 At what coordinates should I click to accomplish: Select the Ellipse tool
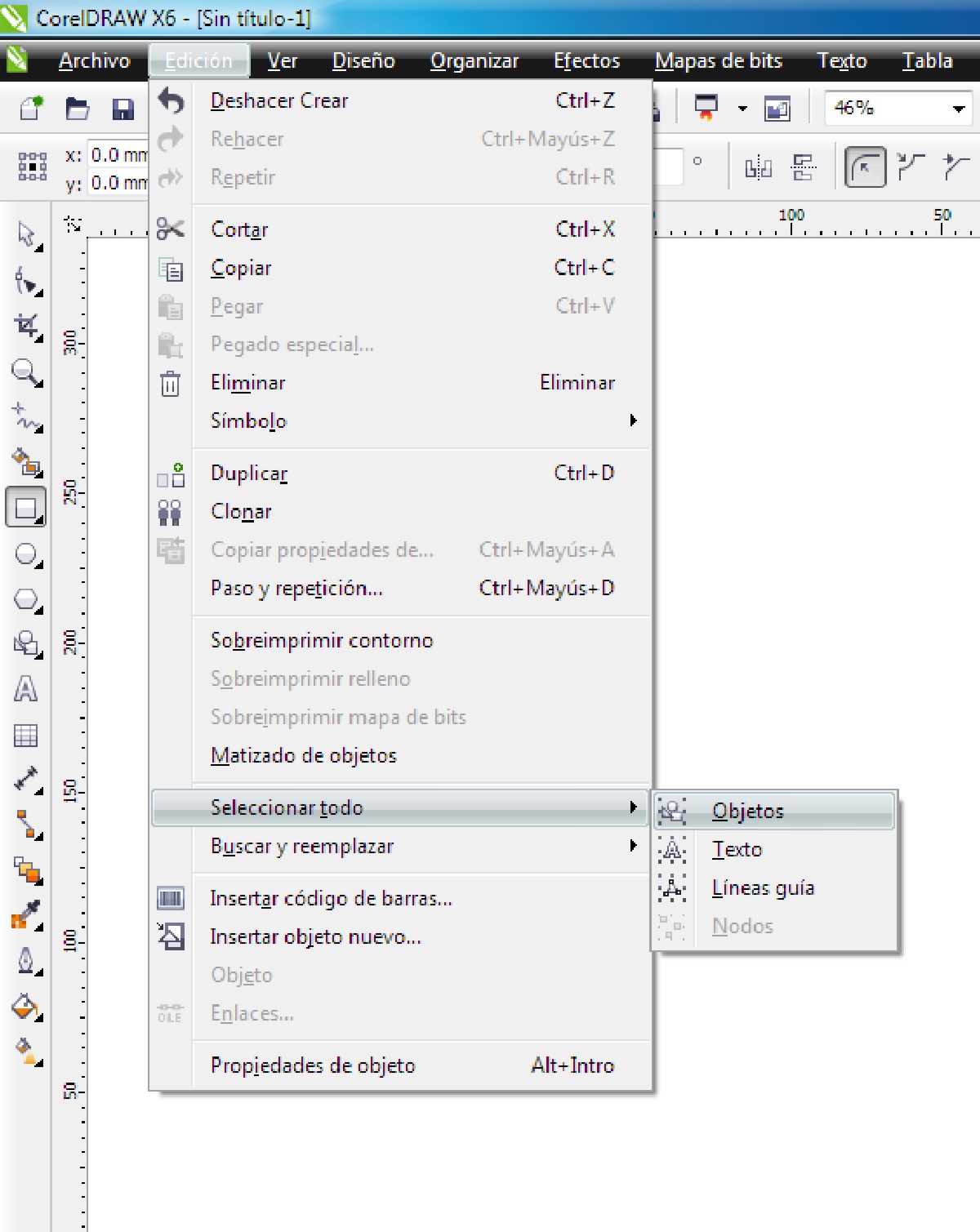pos(27,554)
